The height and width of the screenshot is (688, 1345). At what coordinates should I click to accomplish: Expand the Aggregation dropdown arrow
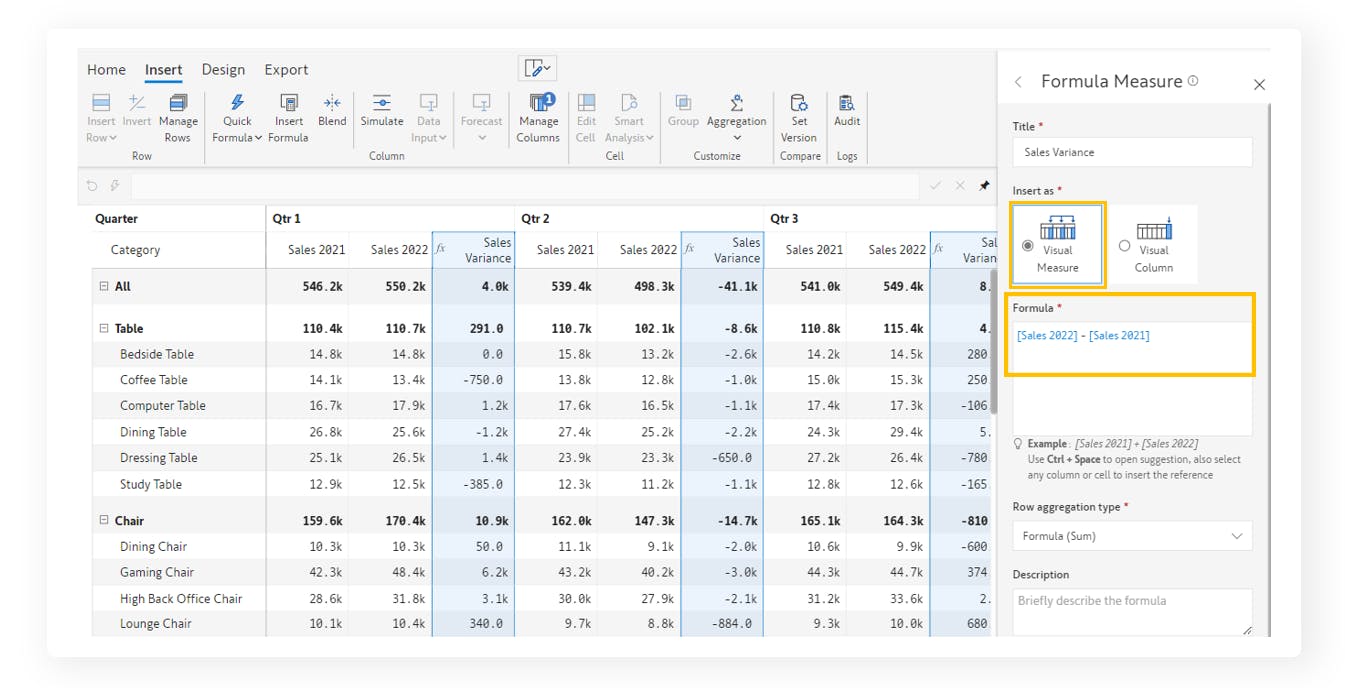coord(737,138)
